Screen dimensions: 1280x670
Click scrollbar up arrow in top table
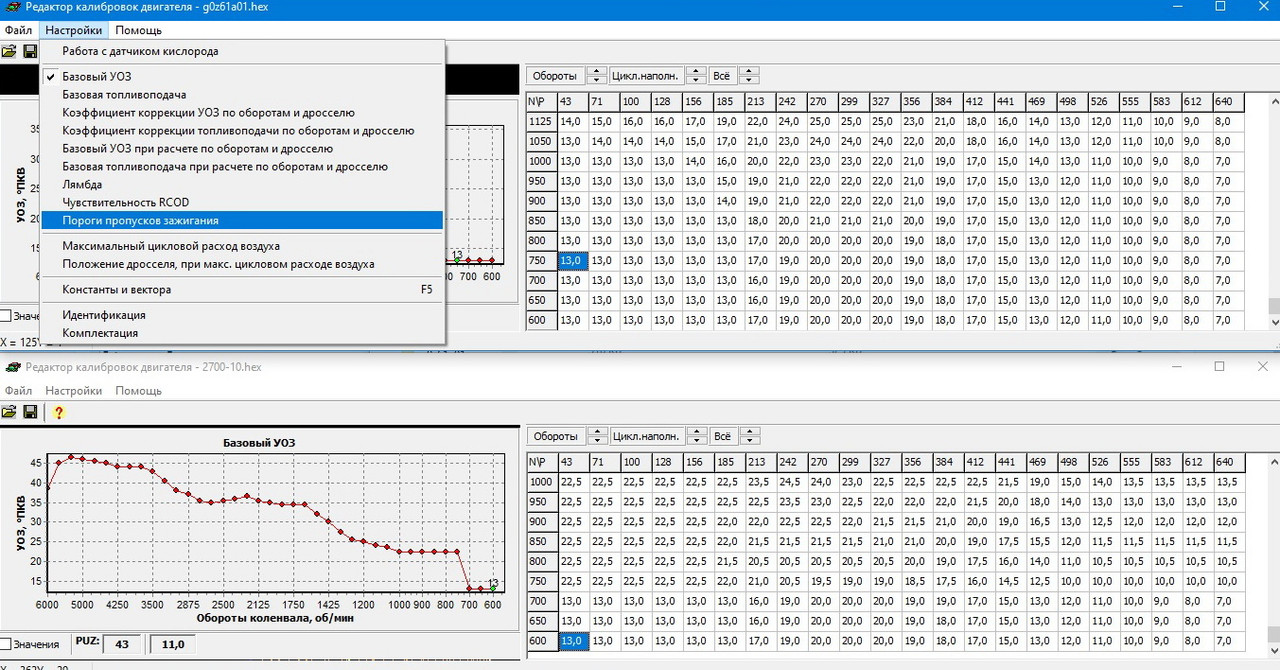pos(1273,100)
